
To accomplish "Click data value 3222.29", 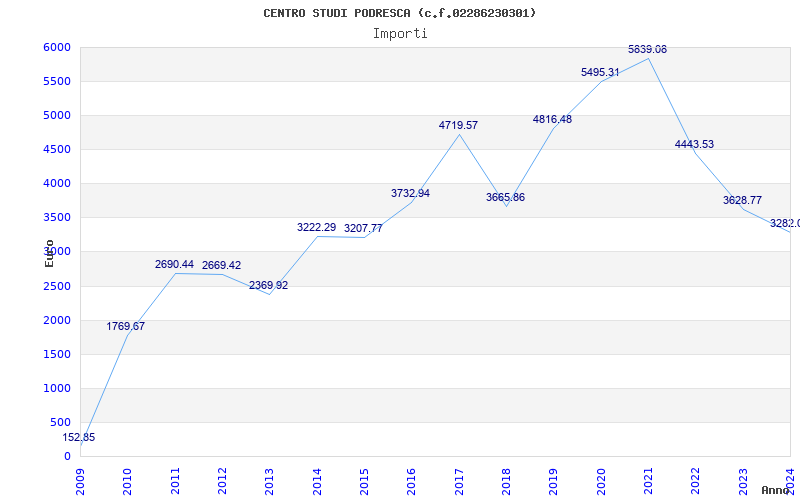I will pos(316,227).
